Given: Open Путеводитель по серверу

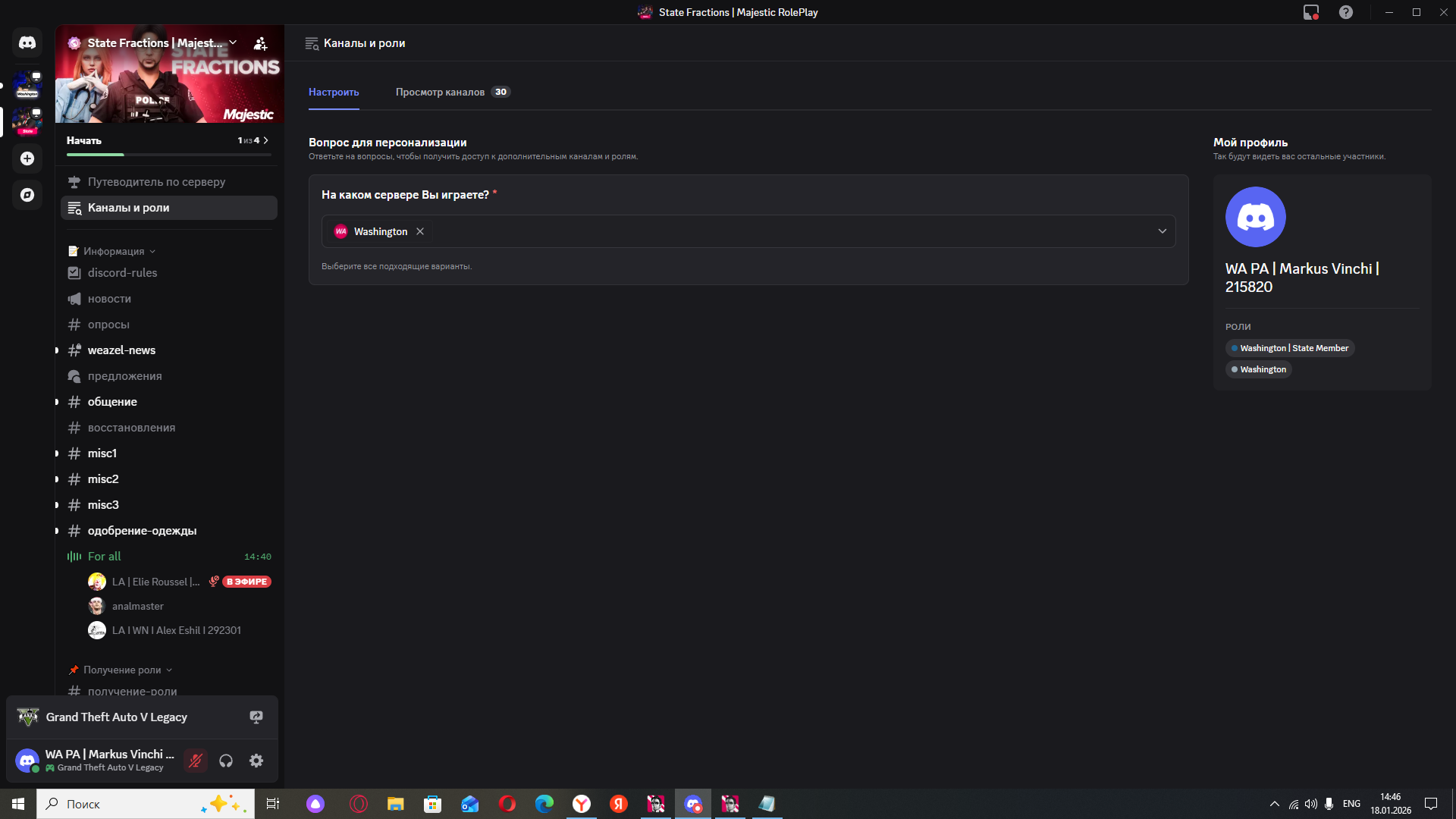Looking at the screenshot, I should [x=156, y=182].
